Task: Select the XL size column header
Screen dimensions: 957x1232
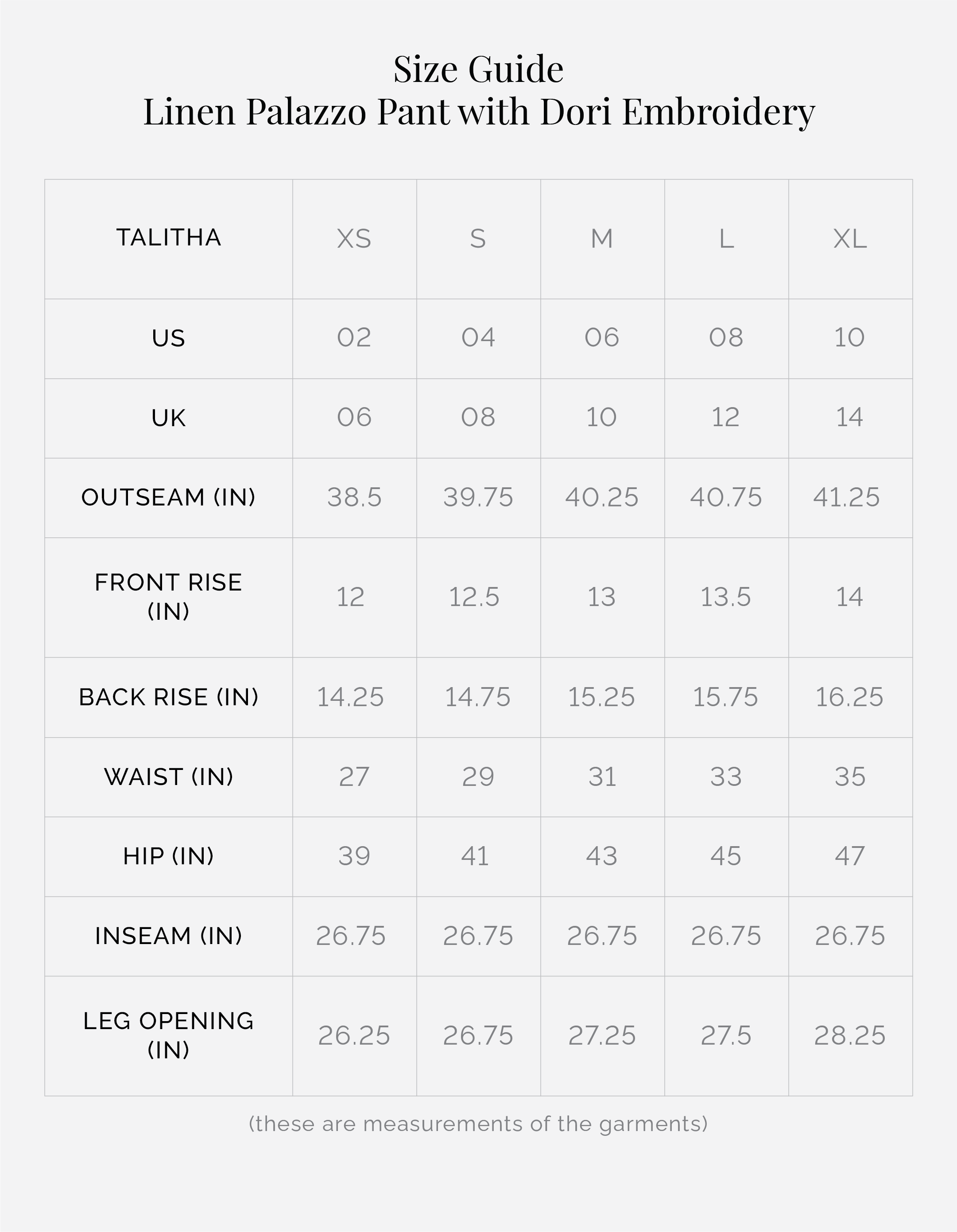Action: click(850, 239)
